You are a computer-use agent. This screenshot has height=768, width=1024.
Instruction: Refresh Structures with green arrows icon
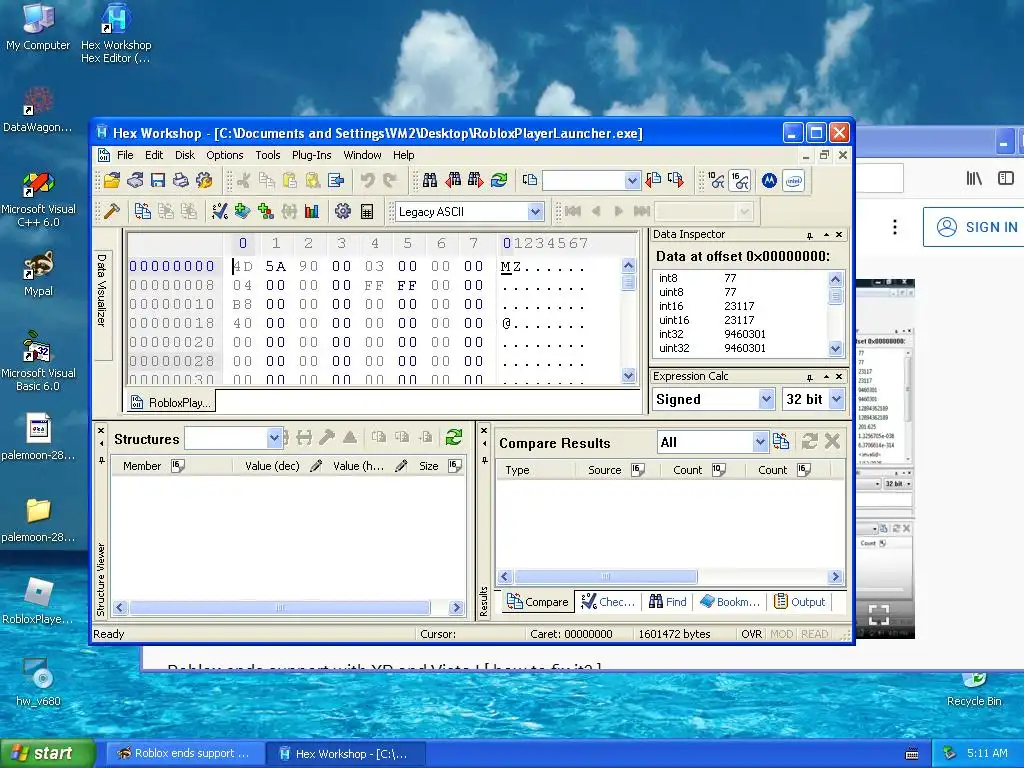(454, 438)
